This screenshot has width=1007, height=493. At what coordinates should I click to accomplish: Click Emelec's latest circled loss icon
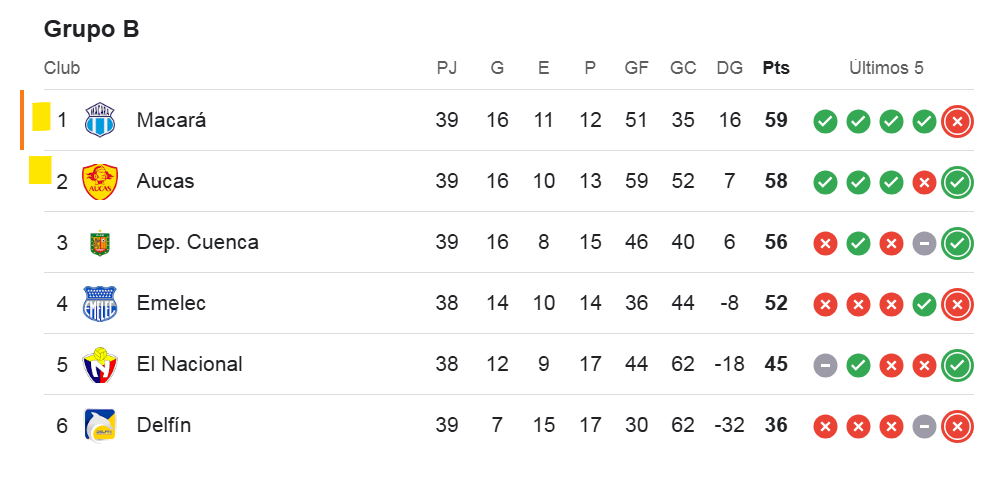[957, 305]
